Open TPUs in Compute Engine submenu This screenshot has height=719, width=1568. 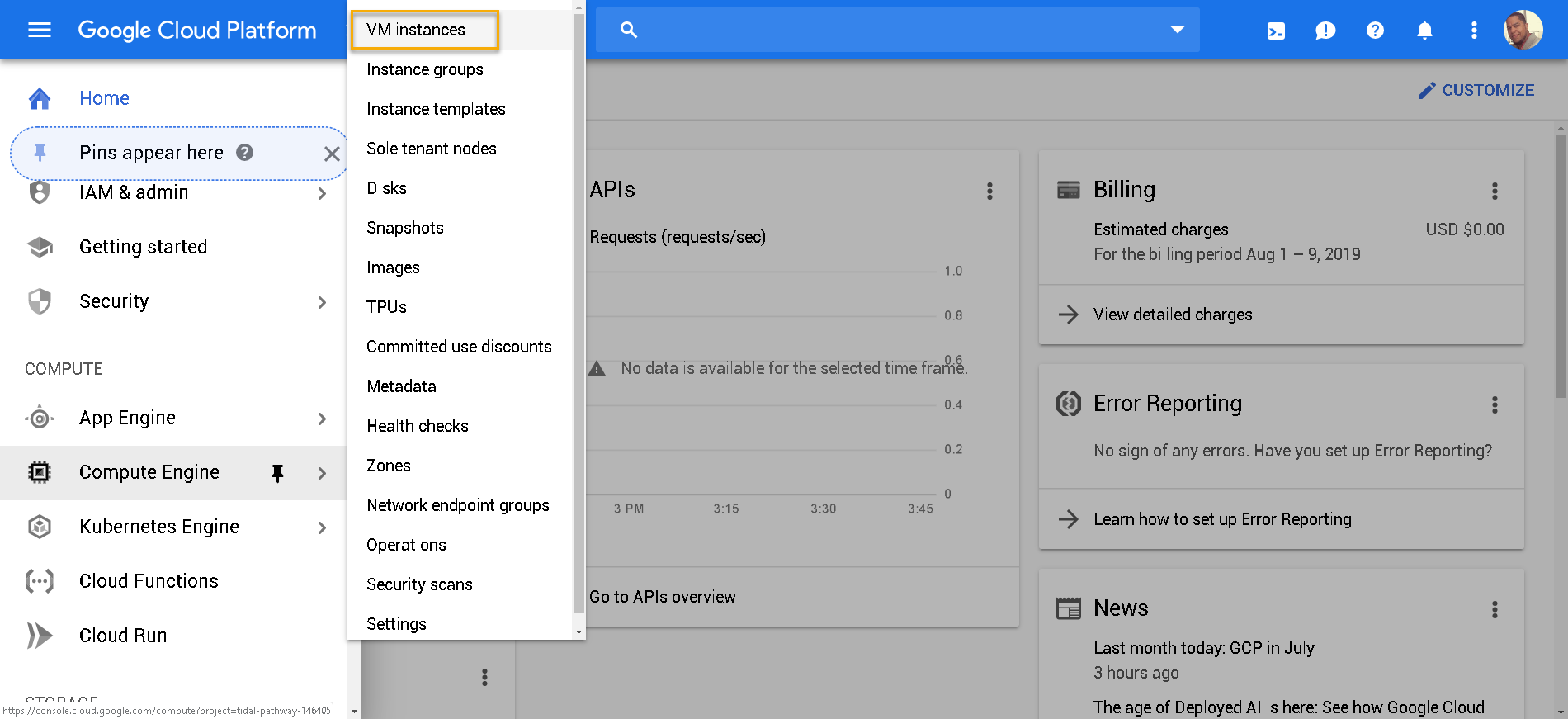click(x=459, y=307)
